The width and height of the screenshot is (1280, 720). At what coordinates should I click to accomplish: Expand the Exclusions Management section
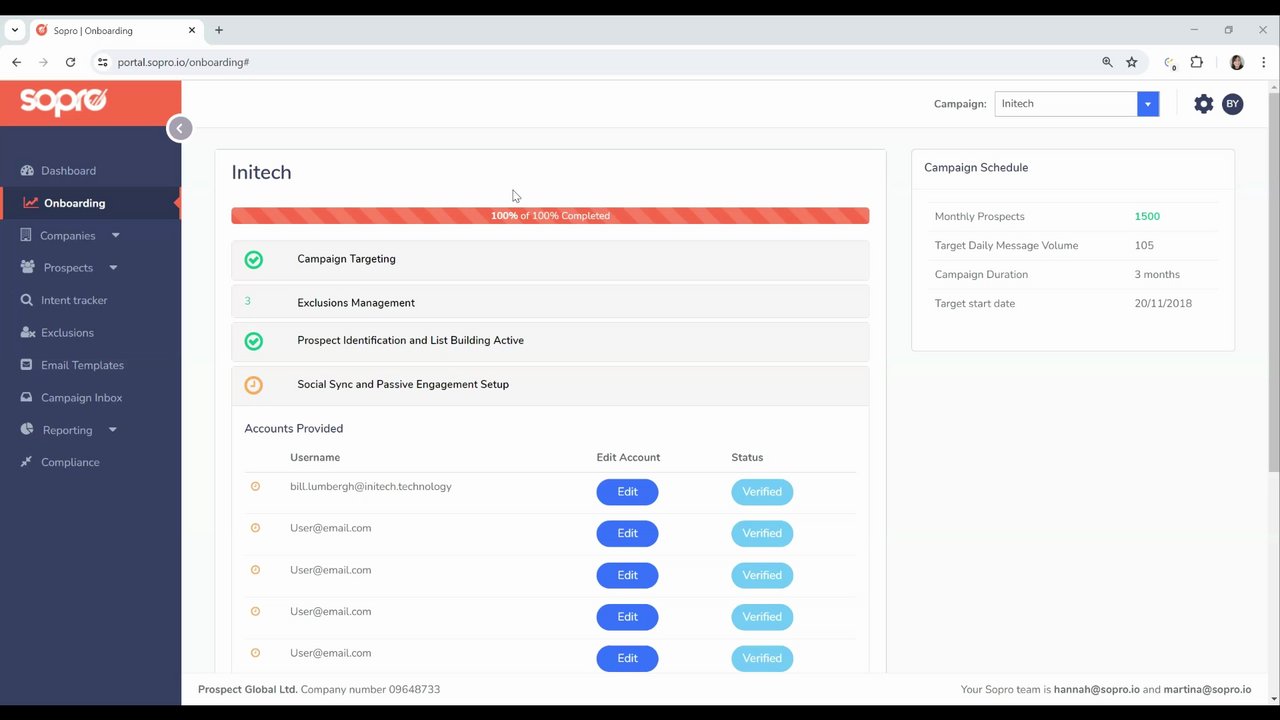coord(550,303)
